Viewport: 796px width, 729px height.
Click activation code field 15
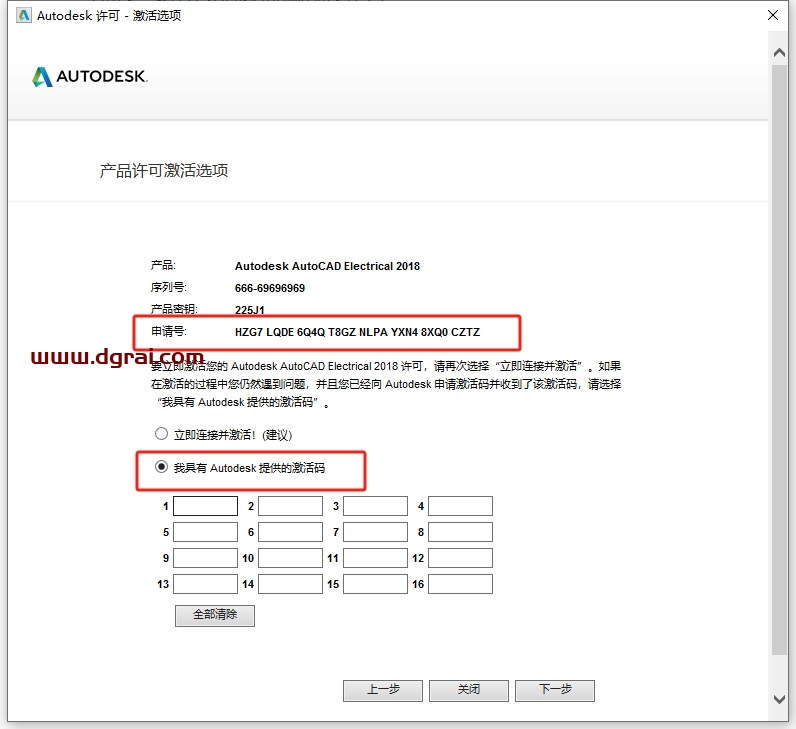tap(376, 584)
